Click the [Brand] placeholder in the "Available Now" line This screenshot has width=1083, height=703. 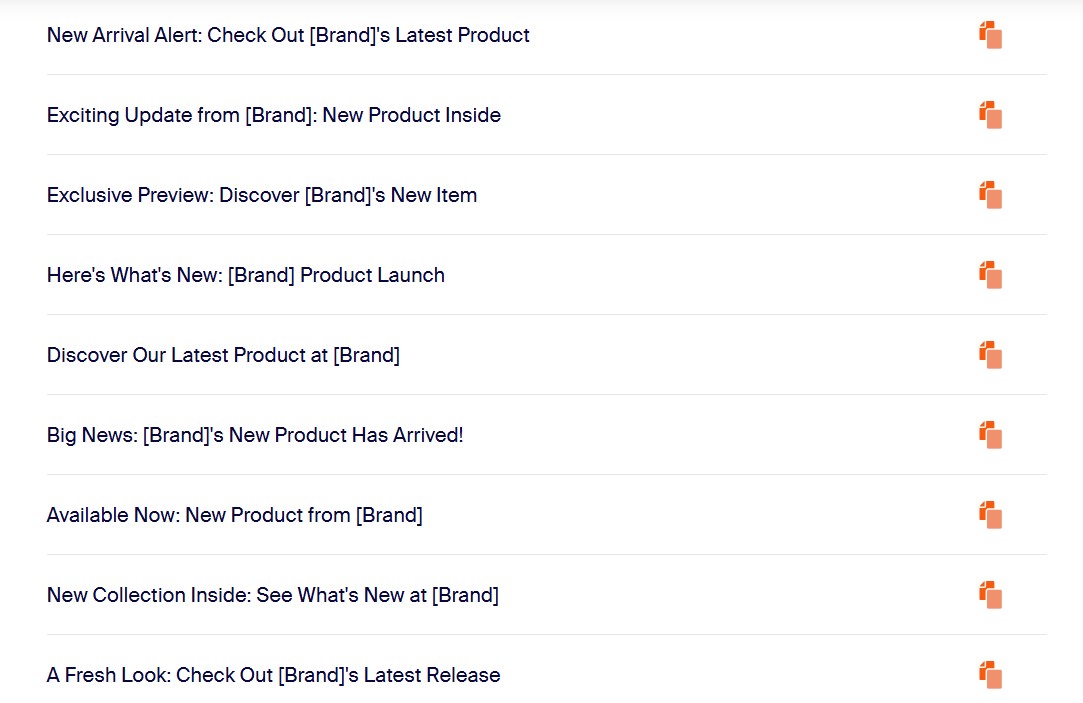coord(390,515)
